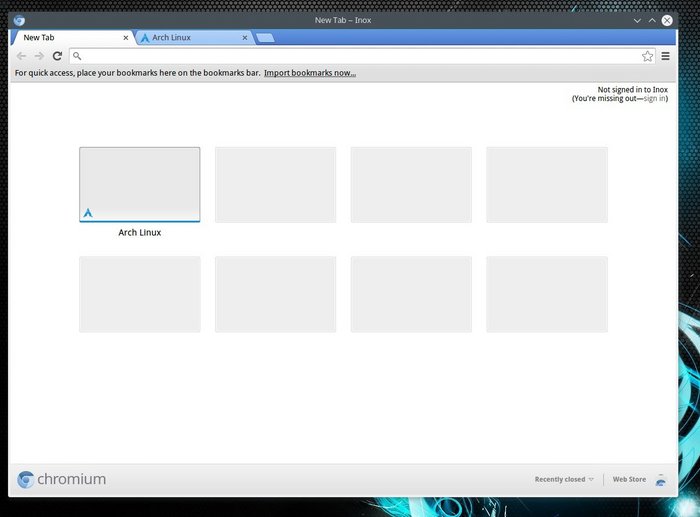Expand the Recently closed menu
700x517 pixels.
(x=564, y=479)
